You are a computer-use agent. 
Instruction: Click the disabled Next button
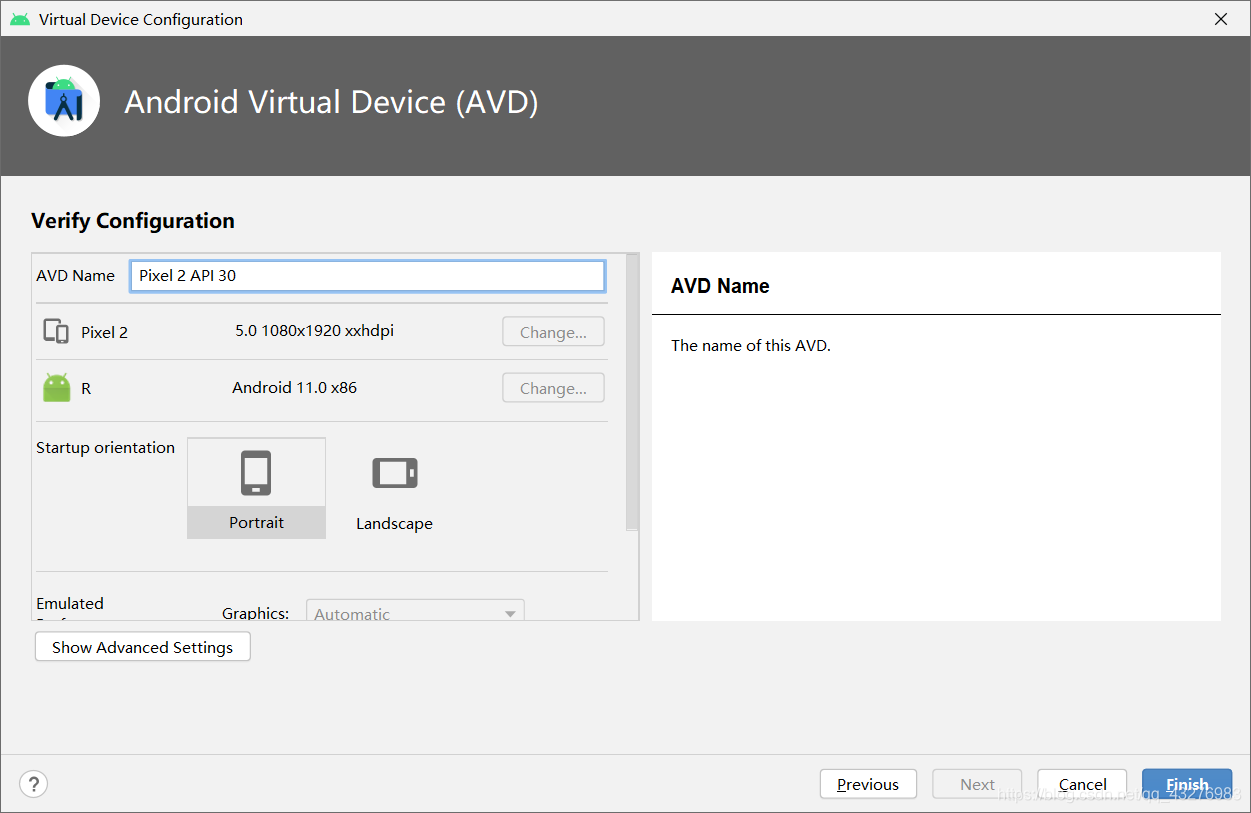(x=977, y=784)
